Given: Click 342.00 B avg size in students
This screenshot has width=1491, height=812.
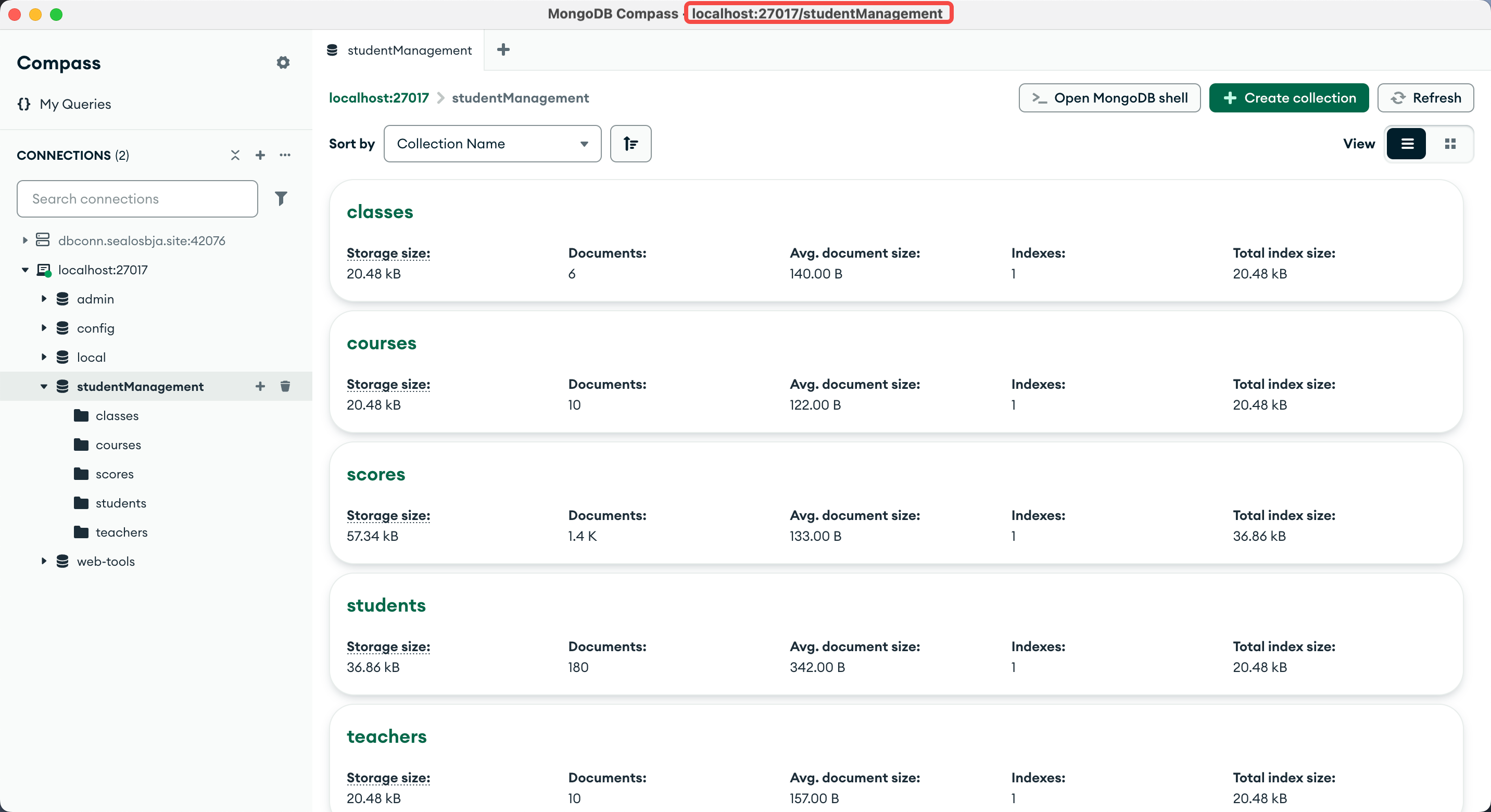Looking at the screenshot, I should pos(817,667).
